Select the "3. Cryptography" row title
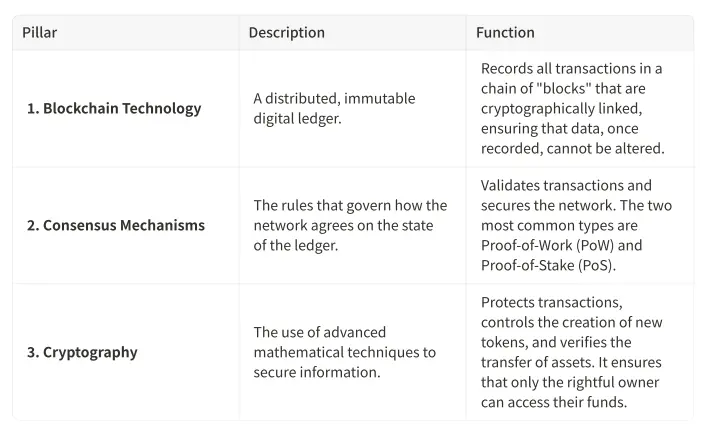 click(82, 352)
